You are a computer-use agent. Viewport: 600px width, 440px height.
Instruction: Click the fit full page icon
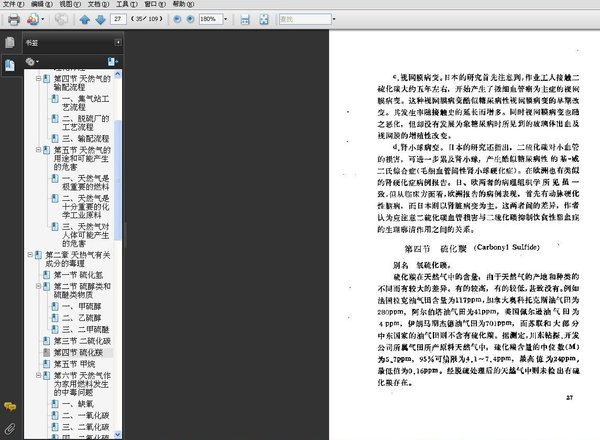[x=264, y=19]
